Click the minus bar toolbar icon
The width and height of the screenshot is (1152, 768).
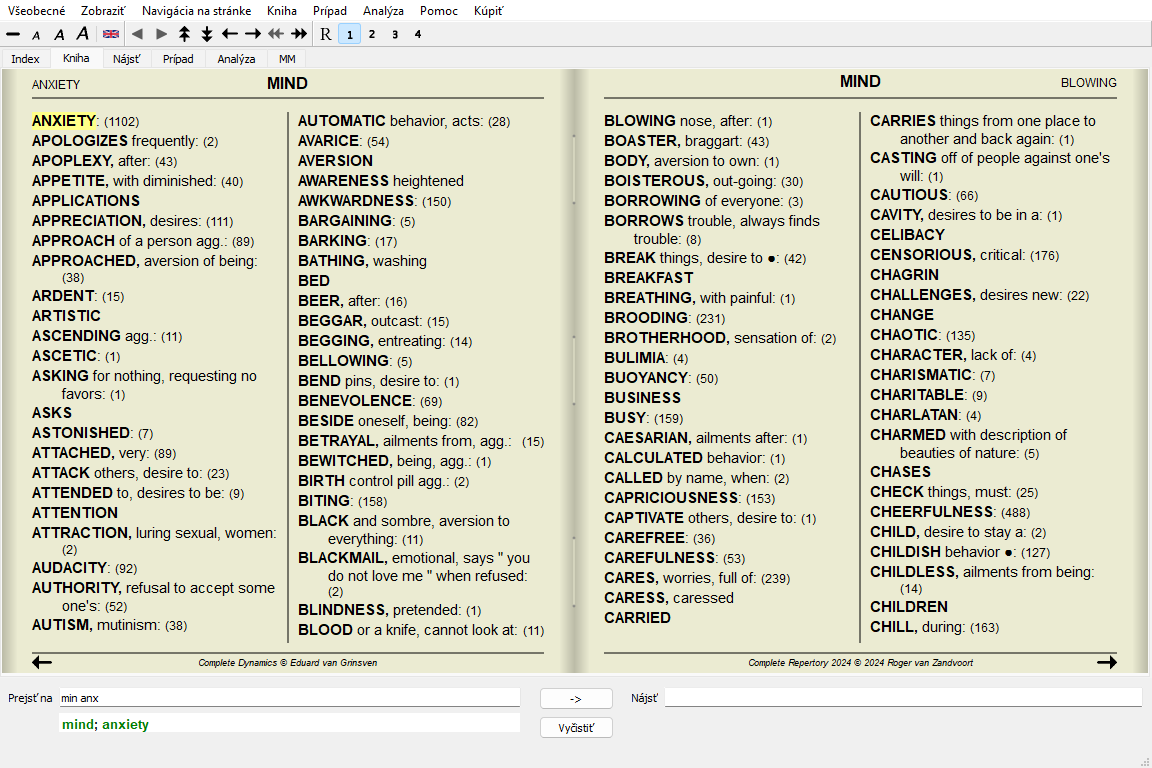pyautogui.click(x=13, y=34)
